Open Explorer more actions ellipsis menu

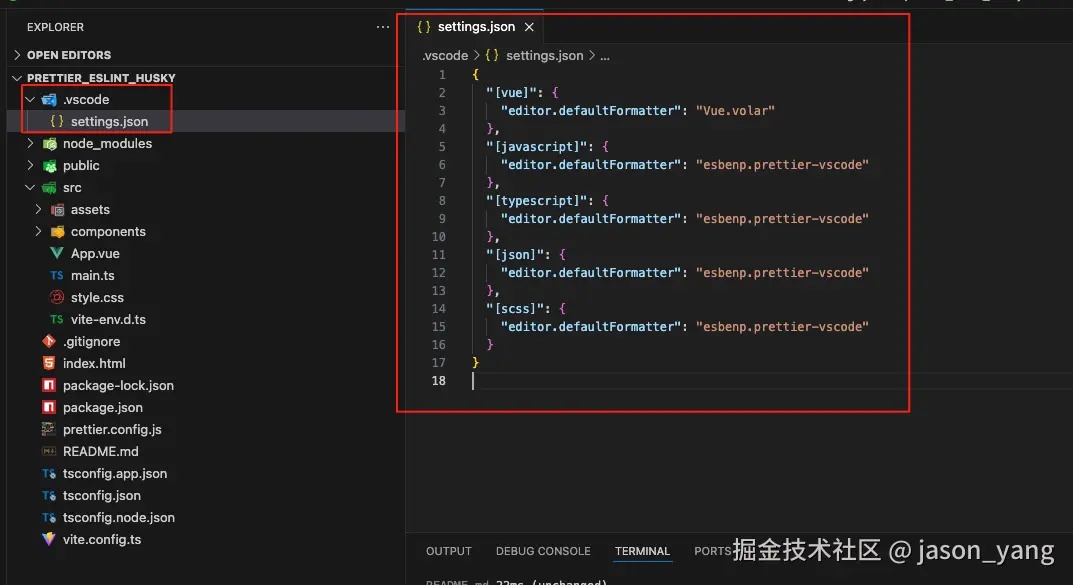click(383, 27)
